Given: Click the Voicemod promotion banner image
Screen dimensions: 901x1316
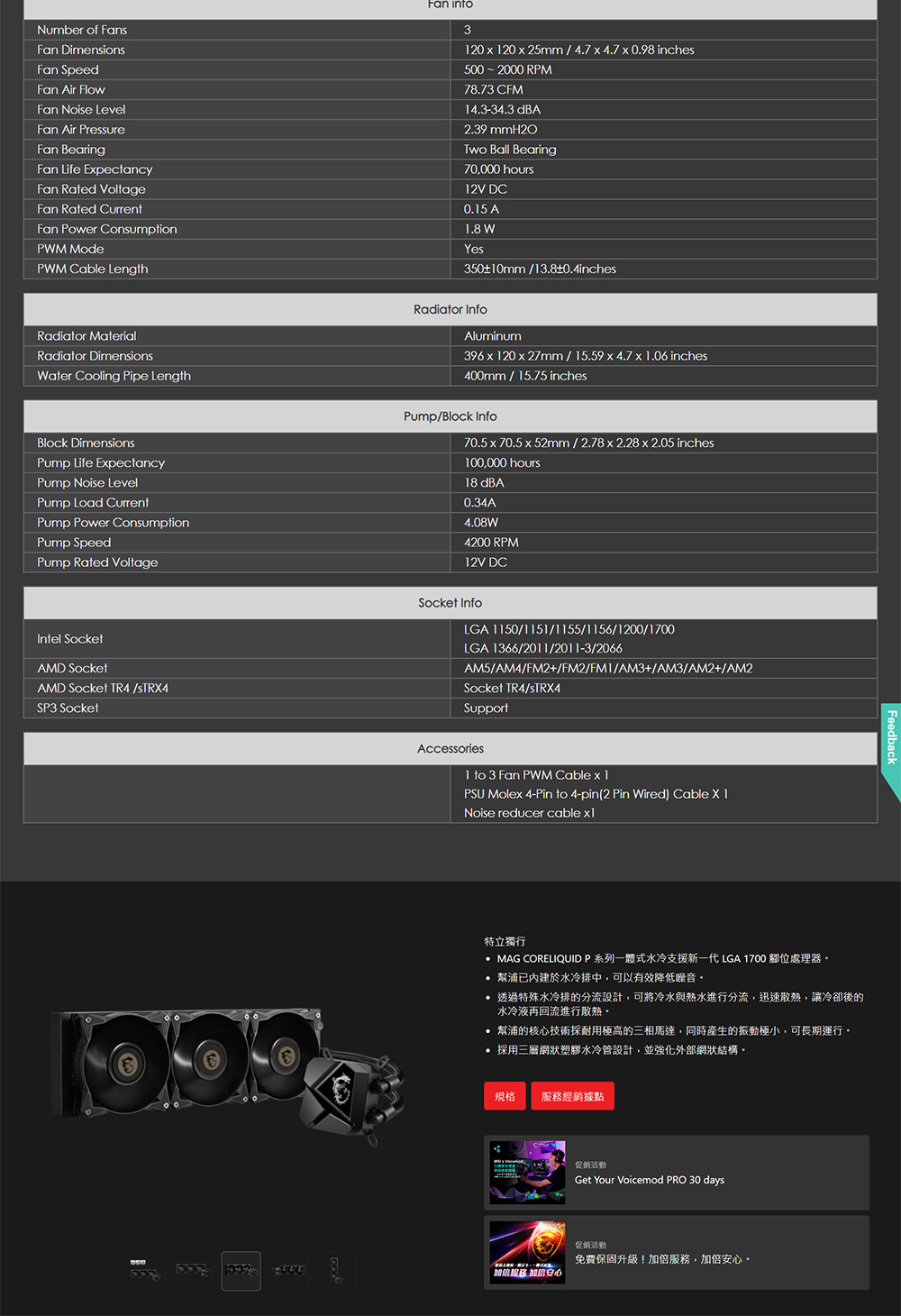Looking at the screenshot, I should (527, 1173).
